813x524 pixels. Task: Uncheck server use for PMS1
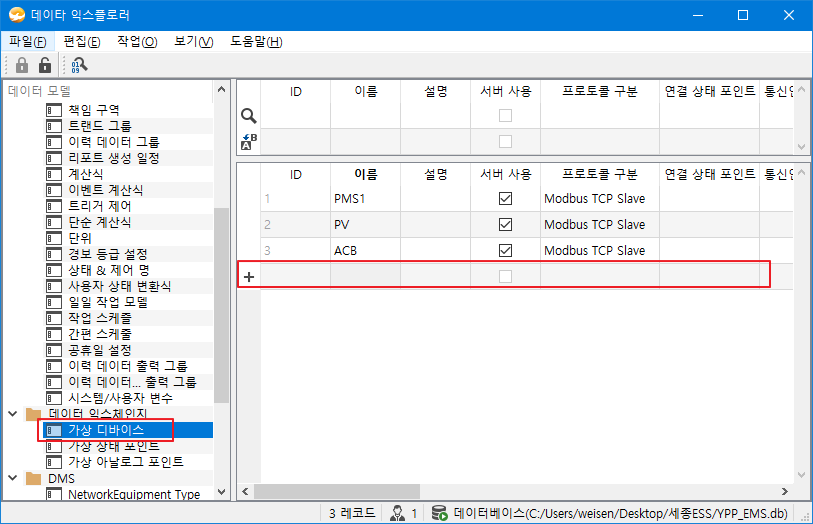pyautogui.click(x=505, y=199)
